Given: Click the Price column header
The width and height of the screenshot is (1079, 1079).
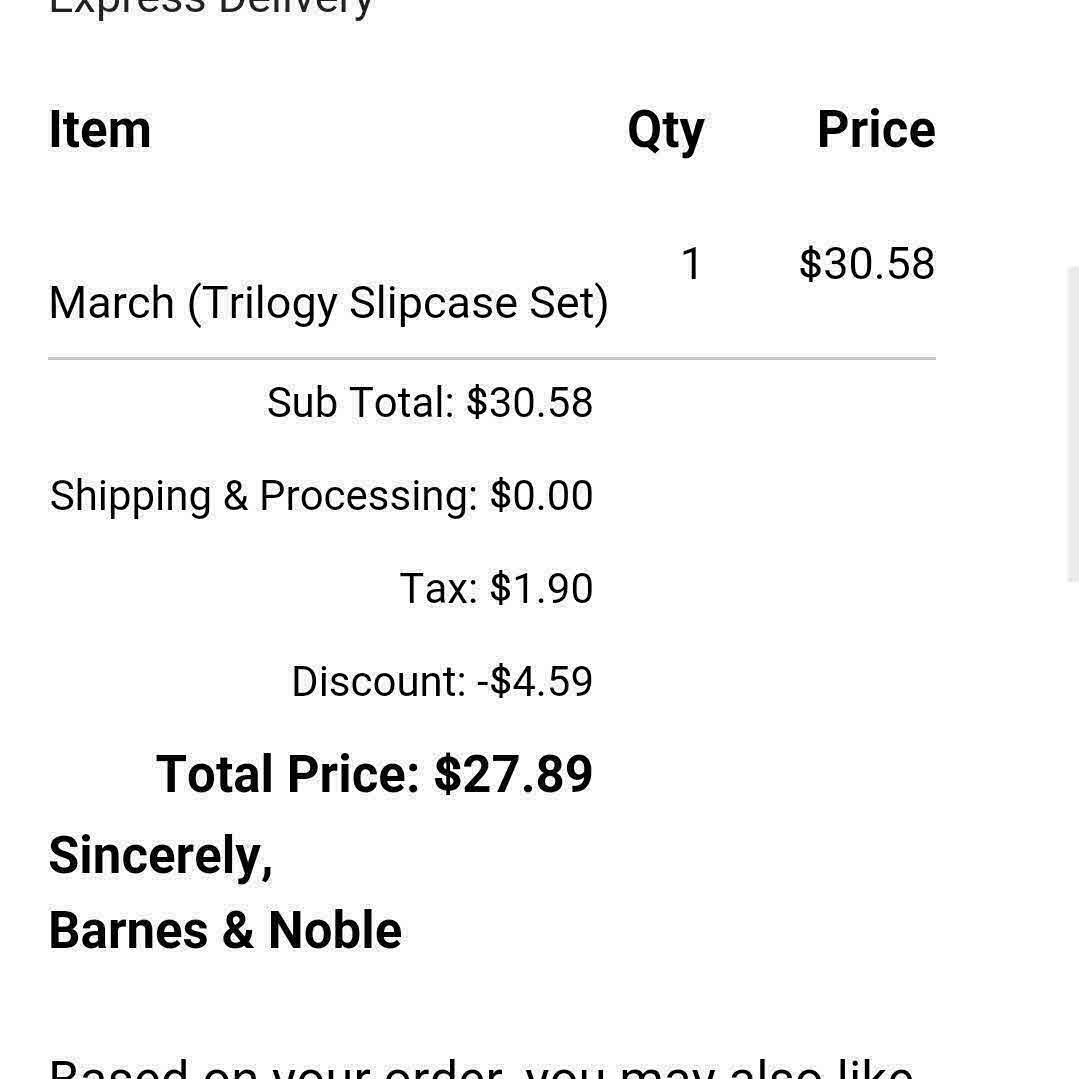Looking at the screenshot, I should click(876, 130).
